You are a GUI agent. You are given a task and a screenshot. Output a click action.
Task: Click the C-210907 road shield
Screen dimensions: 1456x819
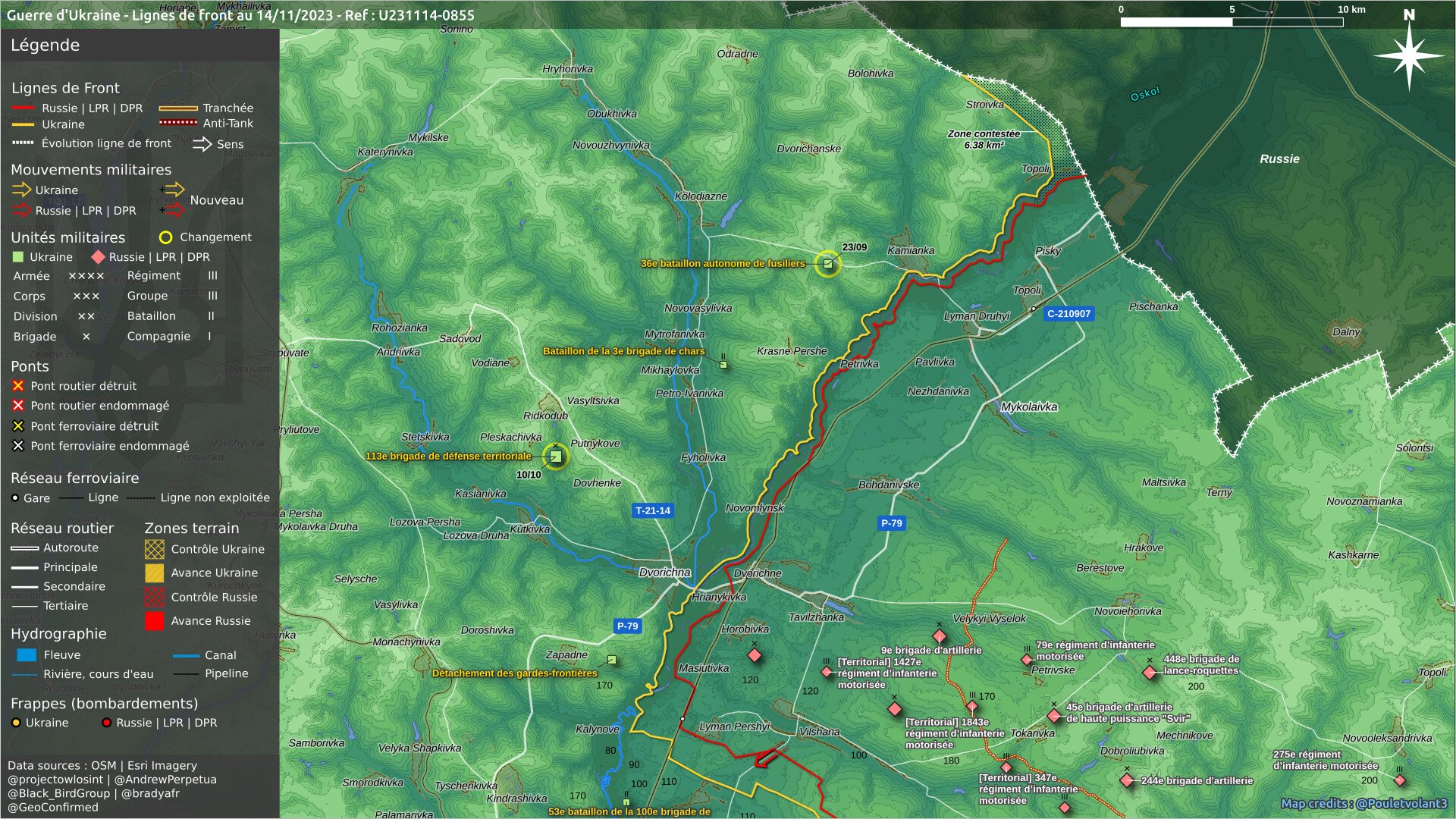point(1068,314)
